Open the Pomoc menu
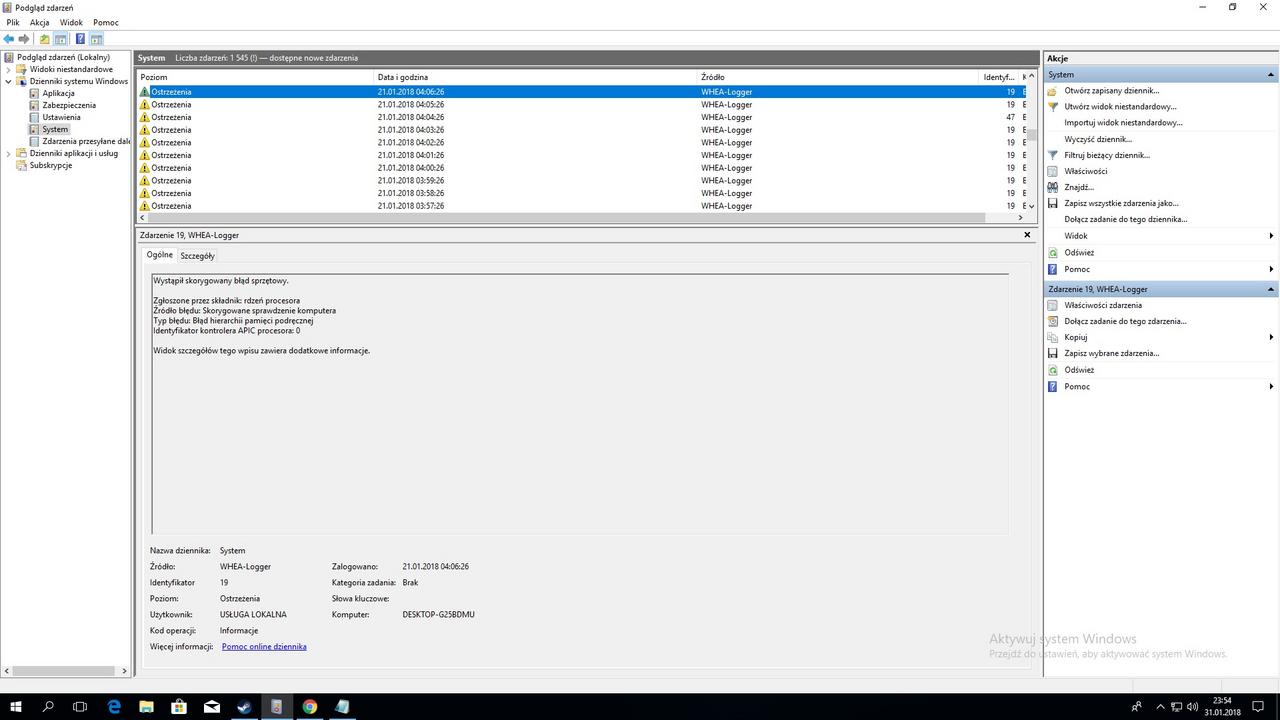1280x720 pixels. pyautogui.click(x=105, y=22)
